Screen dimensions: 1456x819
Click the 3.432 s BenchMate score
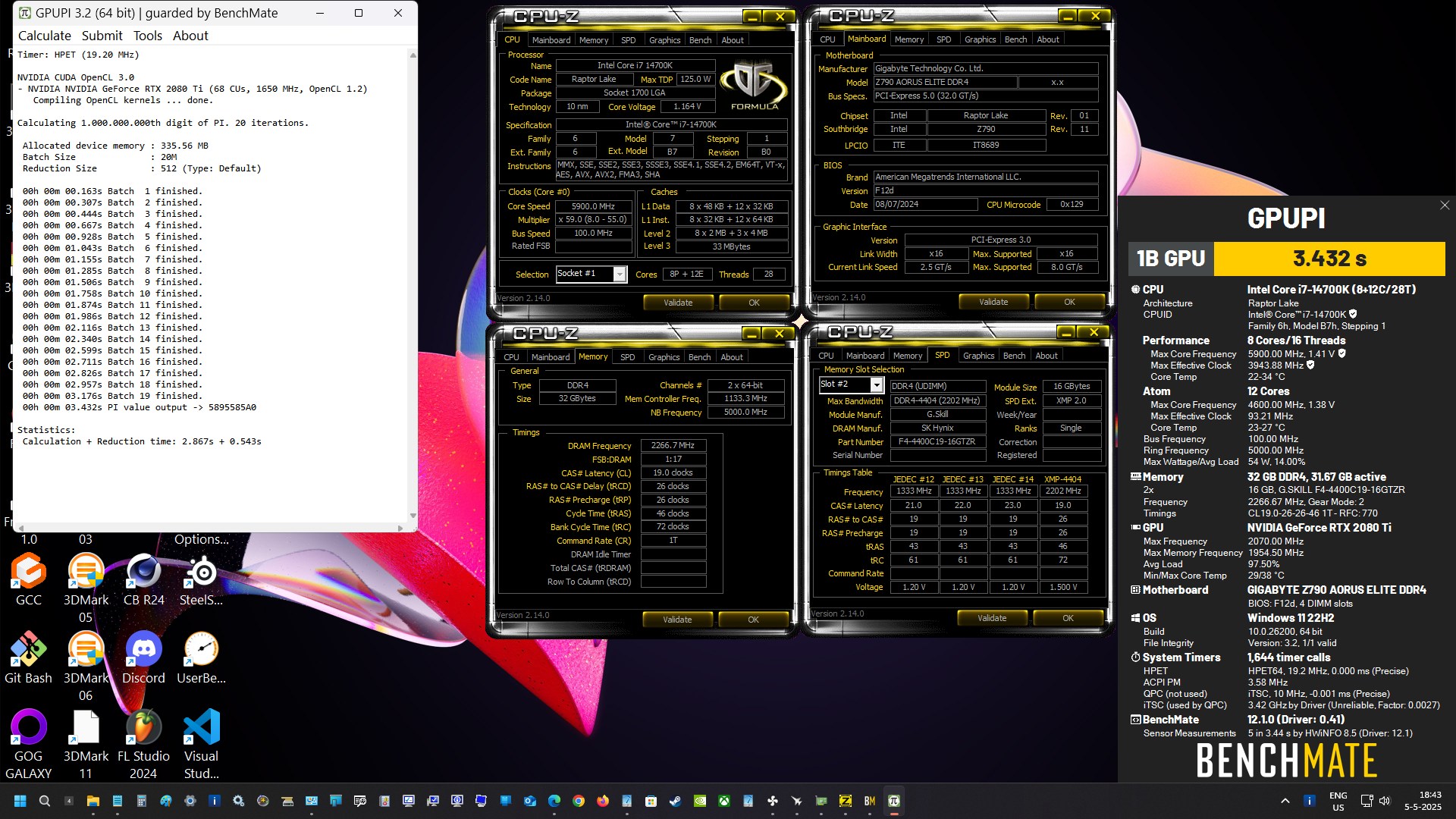pyautogui.click(x=1329, y=259)
